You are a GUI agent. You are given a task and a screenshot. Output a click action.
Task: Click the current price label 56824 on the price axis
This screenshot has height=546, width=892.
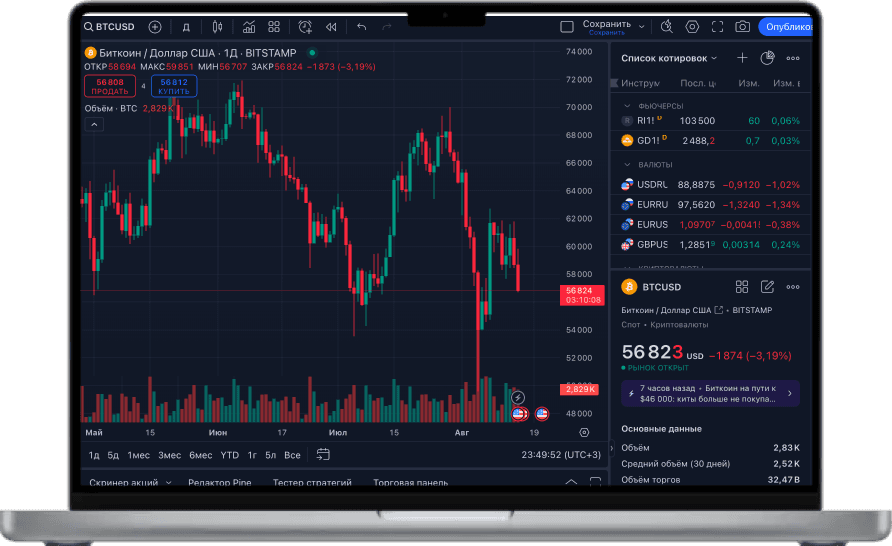pyautogui.click(x=582, y=295)
